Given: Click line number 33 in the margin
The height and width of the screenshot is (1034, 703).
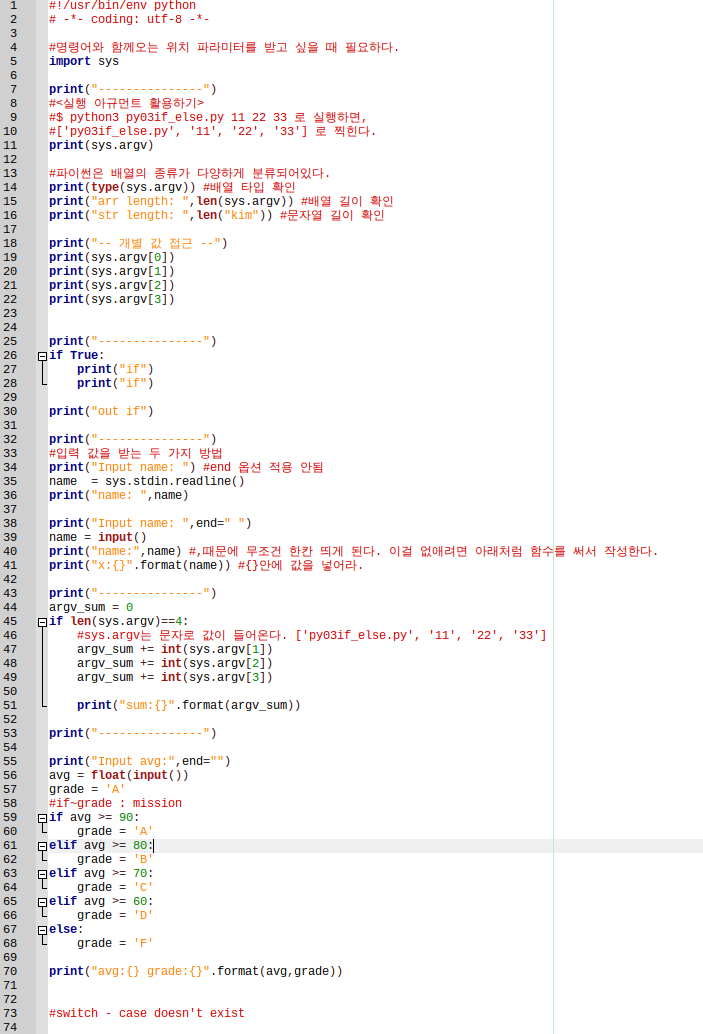Looking at the screenshot, I should 10,454.
